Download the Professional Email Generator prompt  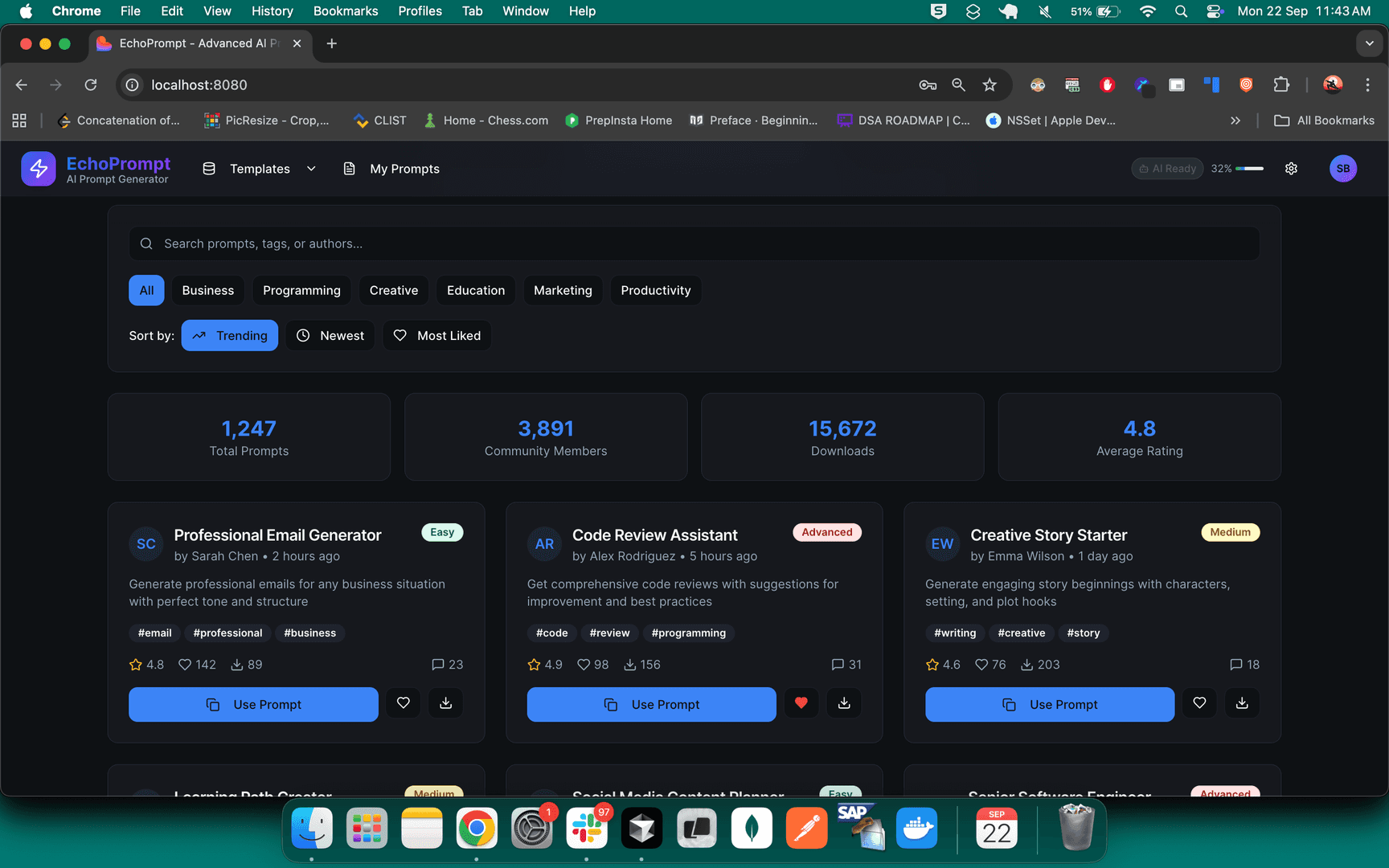[x=445, y=703]
